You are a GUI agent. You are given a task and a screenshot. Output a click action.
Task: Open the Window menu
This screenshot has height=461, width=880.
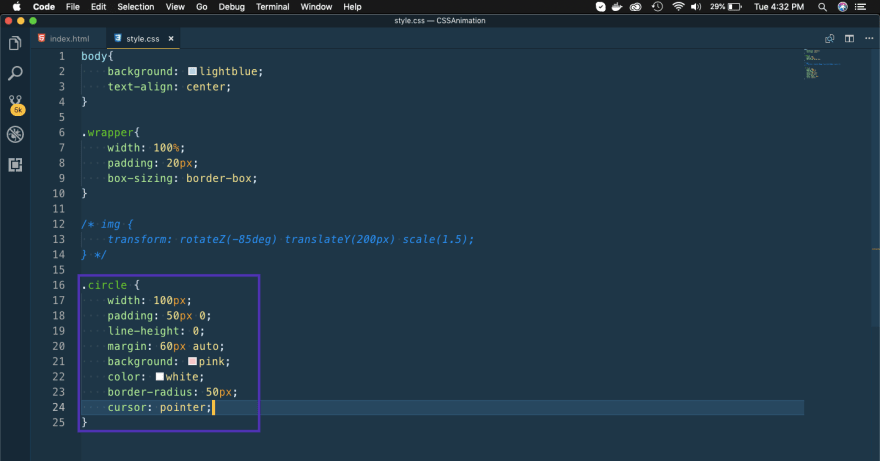pos(316,7)
